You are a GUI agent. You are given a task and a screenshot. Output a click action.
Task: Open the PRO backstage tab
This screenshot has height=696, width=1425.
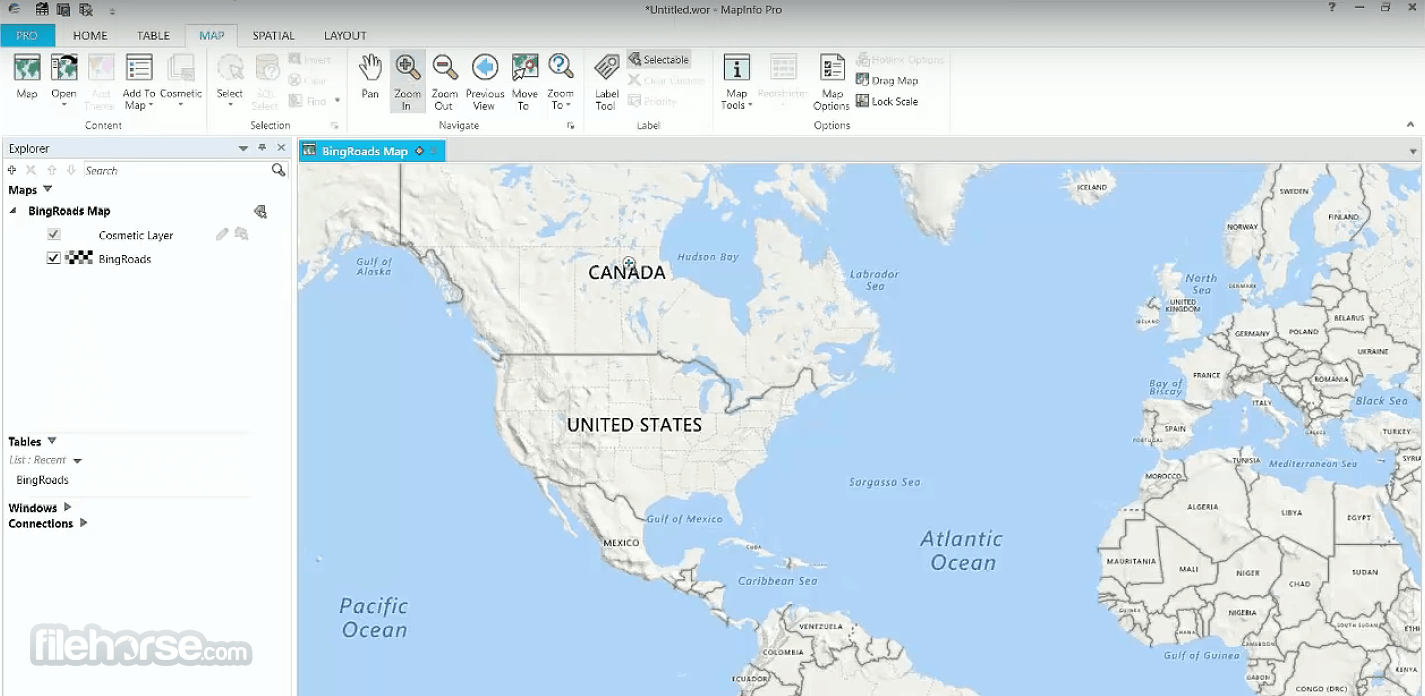(x=27, y=35)
